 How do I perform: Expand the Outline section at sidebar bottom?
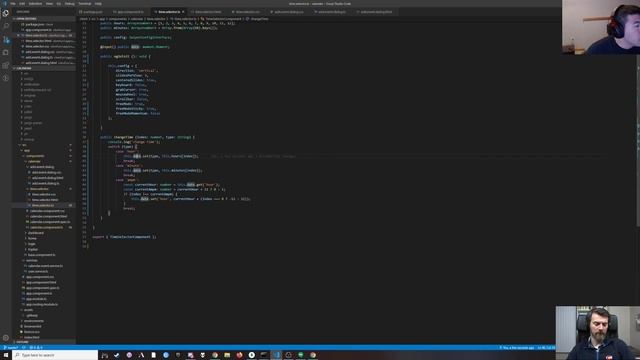(44, 342)
